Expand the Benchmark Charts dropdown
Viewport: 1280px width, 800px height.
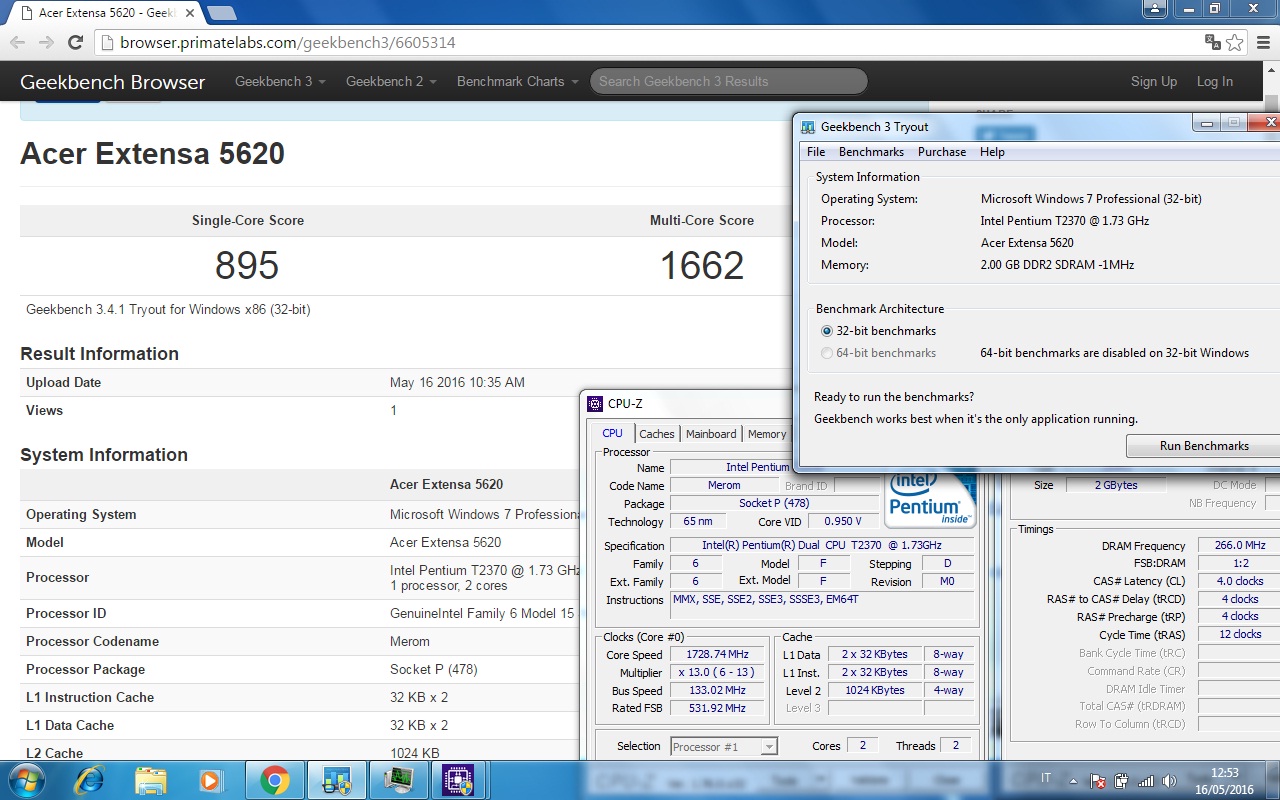518,82
